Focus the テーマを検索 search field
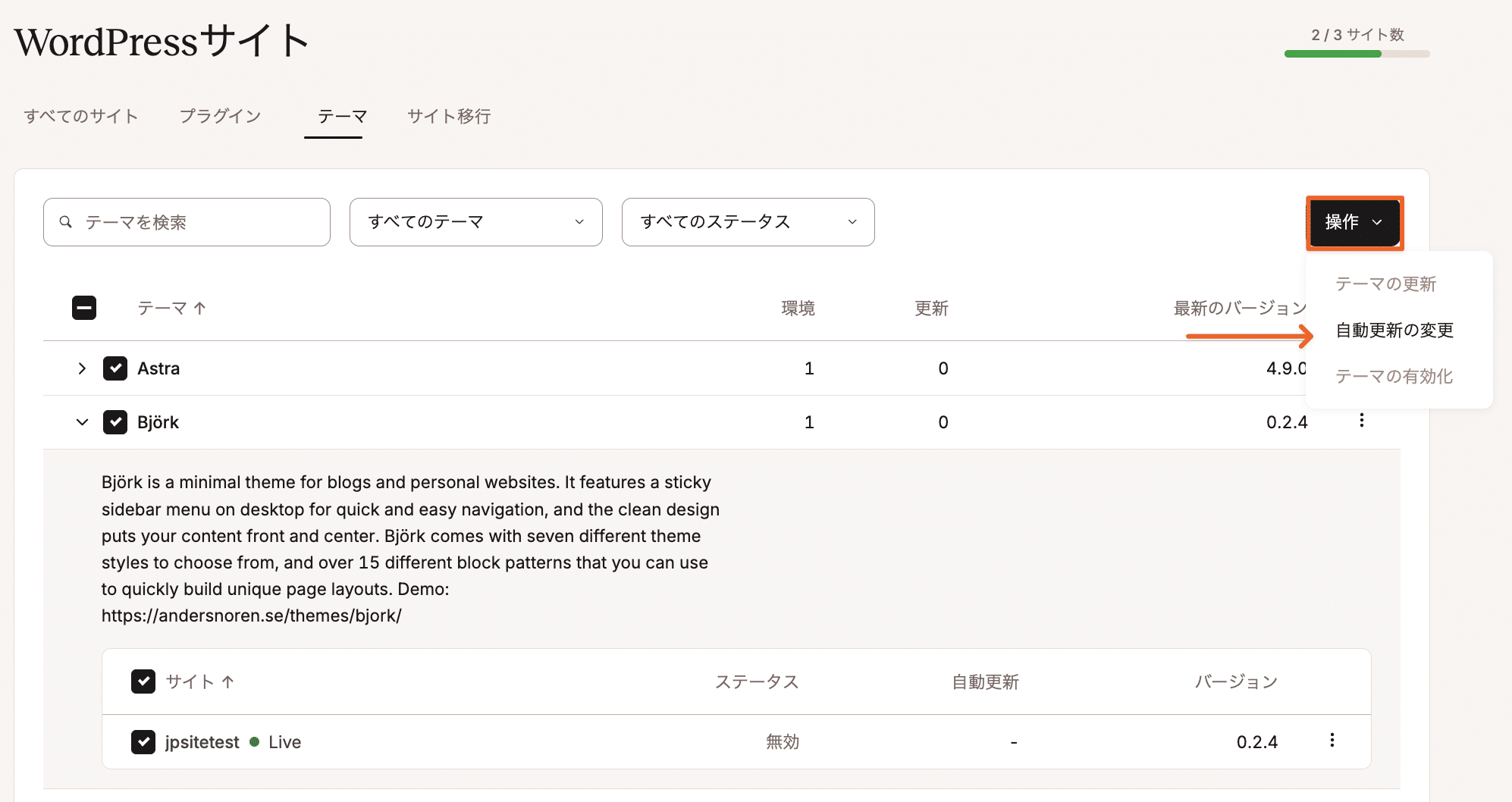The image size is (1512, 802). pyautogui.click(x=187, y=222)
